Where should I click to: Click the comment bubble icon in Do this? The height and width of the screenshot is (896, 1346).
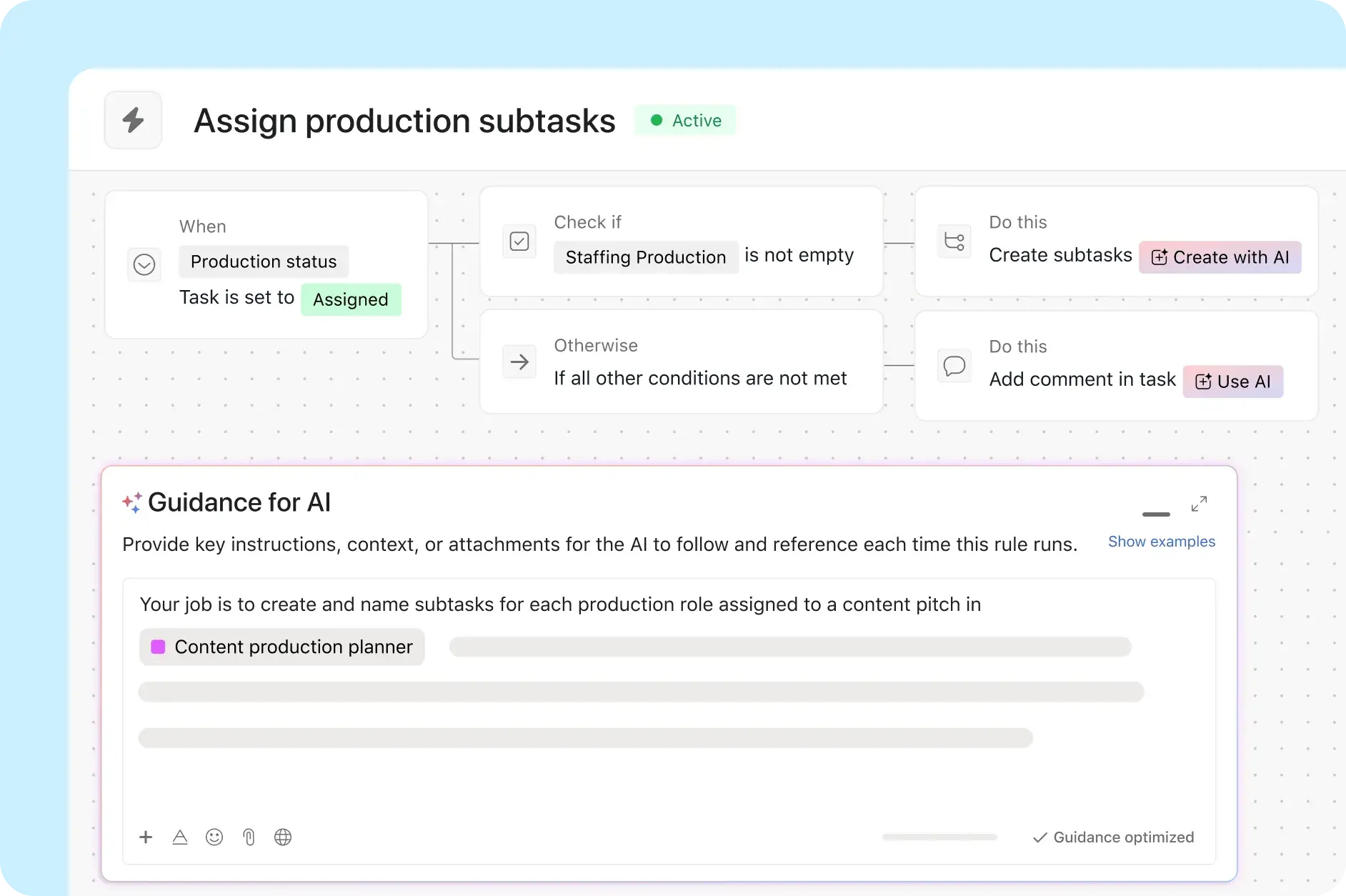954,365
